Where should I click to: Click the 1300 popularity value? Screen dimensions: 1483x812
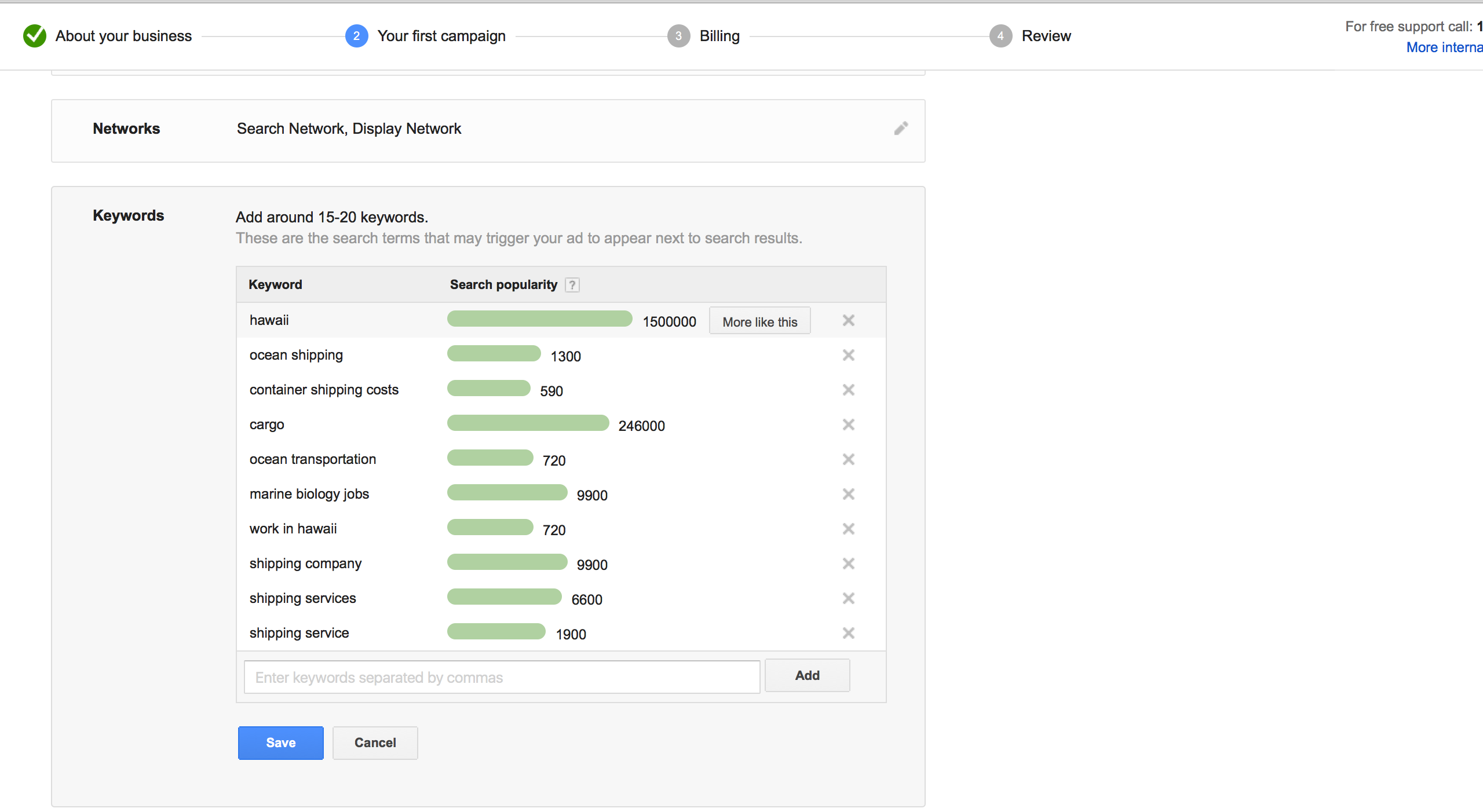565,356
